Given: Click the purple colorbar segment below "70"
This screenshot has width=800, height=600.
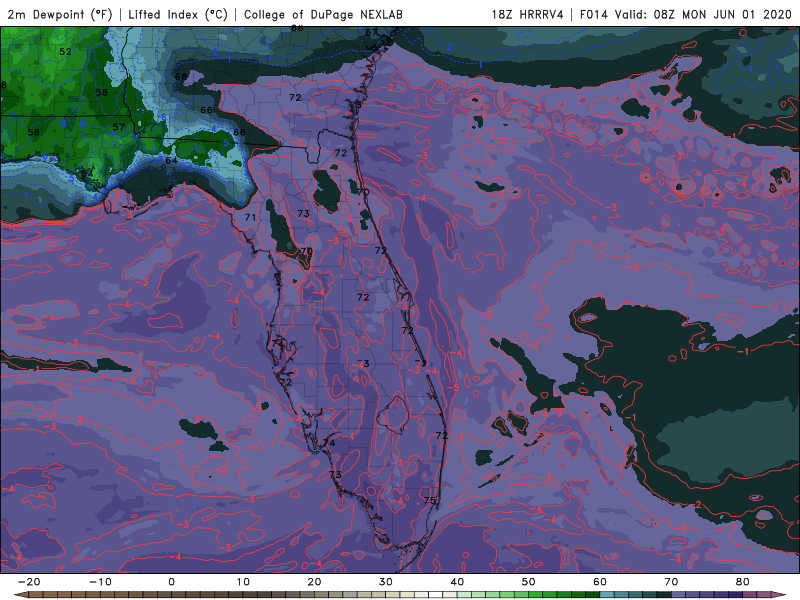Looking at the screenshot, I should [x=679, y=595].
